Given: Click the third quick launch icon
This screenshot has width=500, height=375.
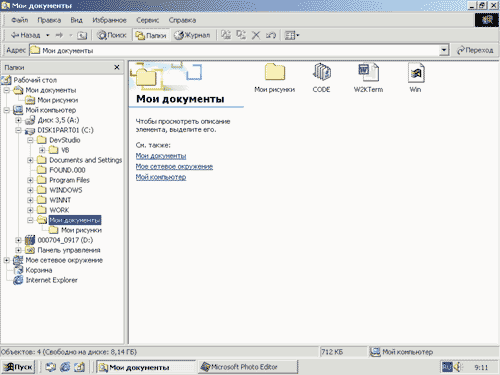Looking at the screenshot, I should (79, 367).
